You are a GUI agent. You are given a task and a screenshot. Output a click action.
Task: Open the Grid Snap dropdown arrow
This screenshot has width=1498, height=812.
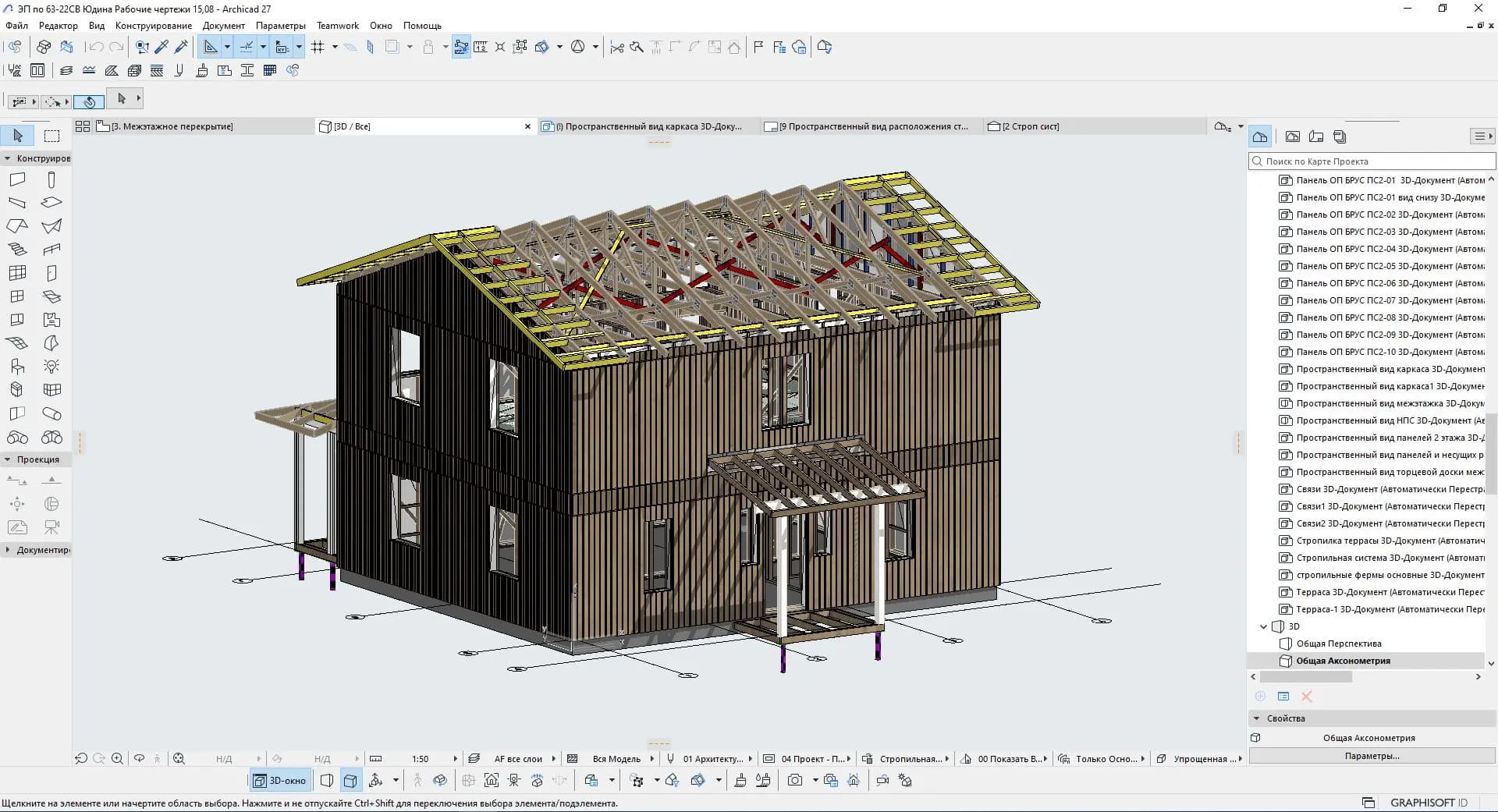[335, 47]
